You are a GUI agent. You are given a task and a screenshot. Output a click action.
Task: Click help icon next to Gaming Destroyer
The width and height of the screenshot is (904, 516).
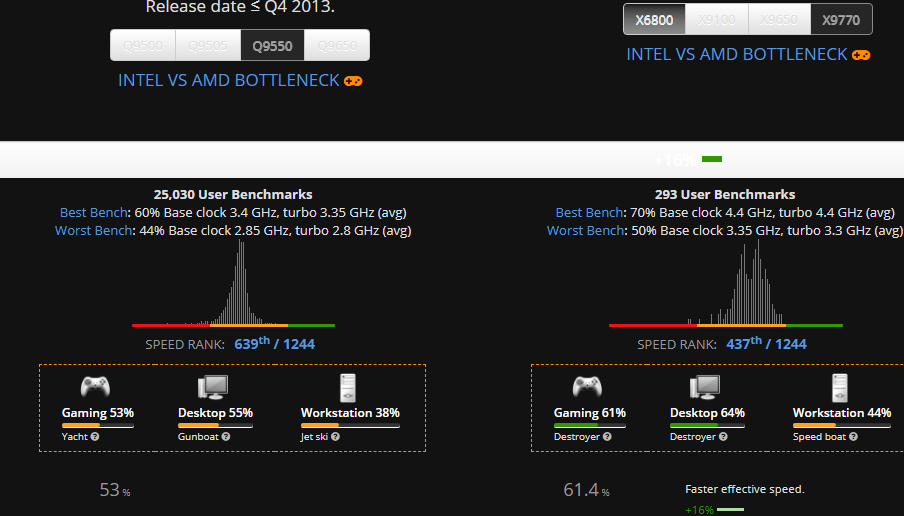click(607, 436)
